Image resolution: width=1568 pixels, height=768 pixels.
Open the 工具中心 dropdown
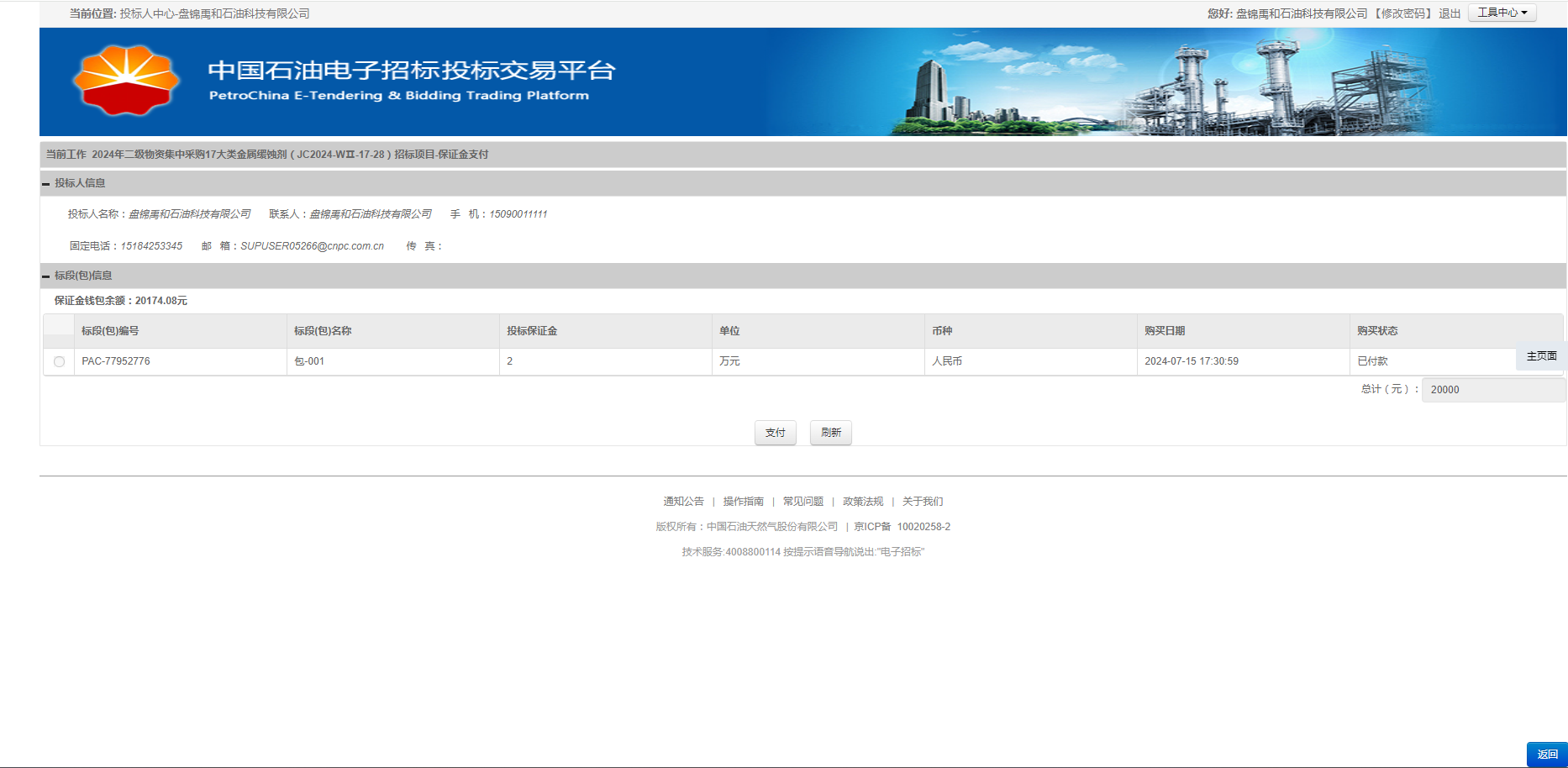[1502, 13]
